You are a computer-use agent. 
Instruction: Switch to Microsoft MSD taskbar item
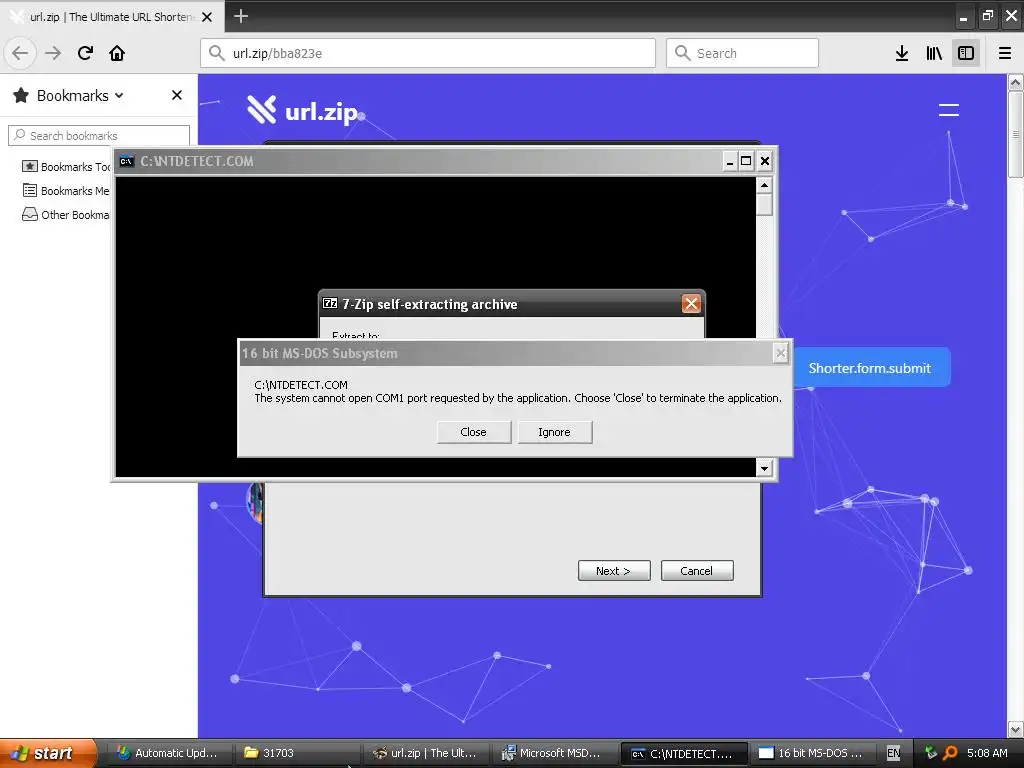pos(555,753)
